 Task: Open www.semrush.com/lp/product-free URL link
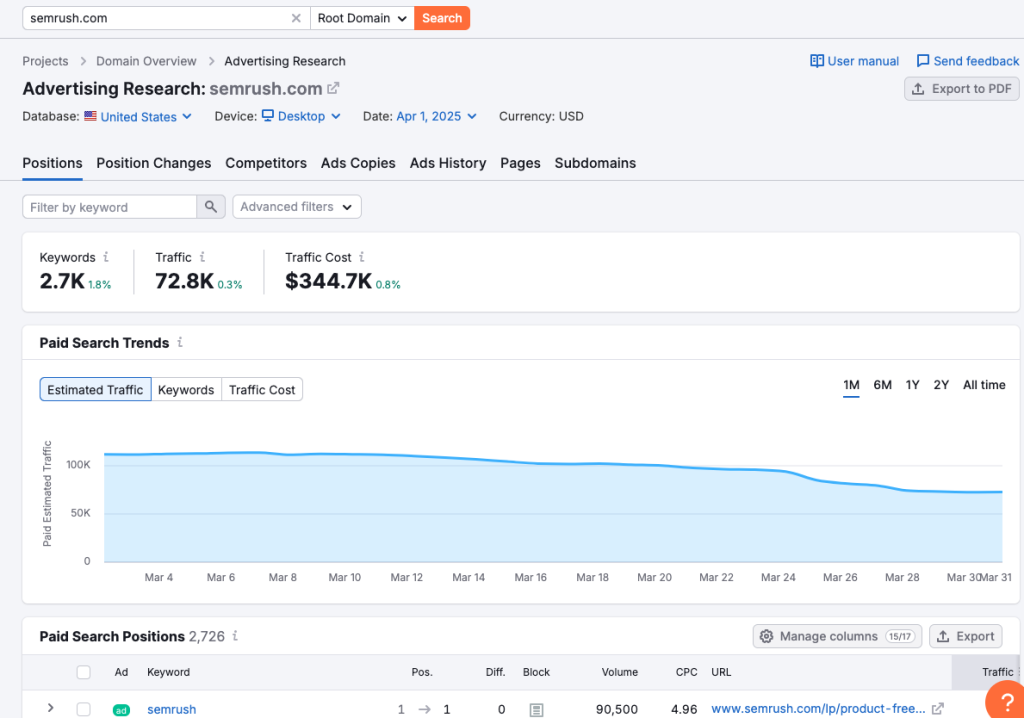pos(818,709)
